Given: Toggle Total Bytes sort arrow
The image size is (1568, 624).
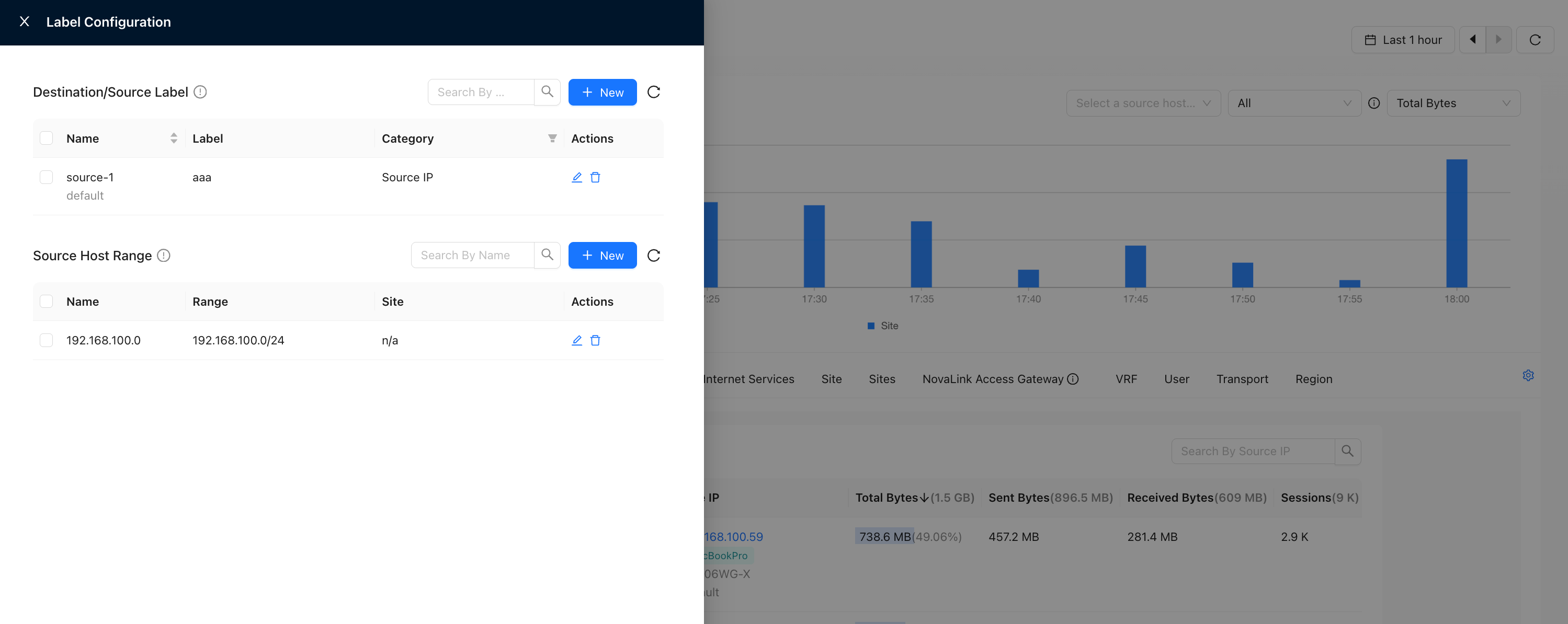Looking at the screenshot, I should point(924,498).
